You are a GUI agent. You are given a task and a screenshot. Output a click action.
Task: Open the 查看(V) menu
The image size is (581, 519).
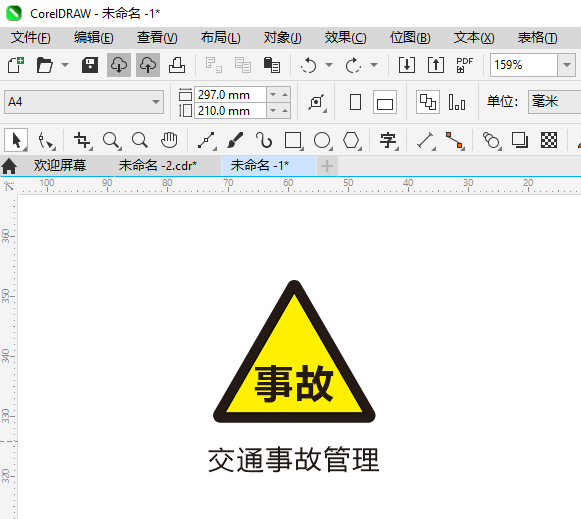[x=157, y=38]
